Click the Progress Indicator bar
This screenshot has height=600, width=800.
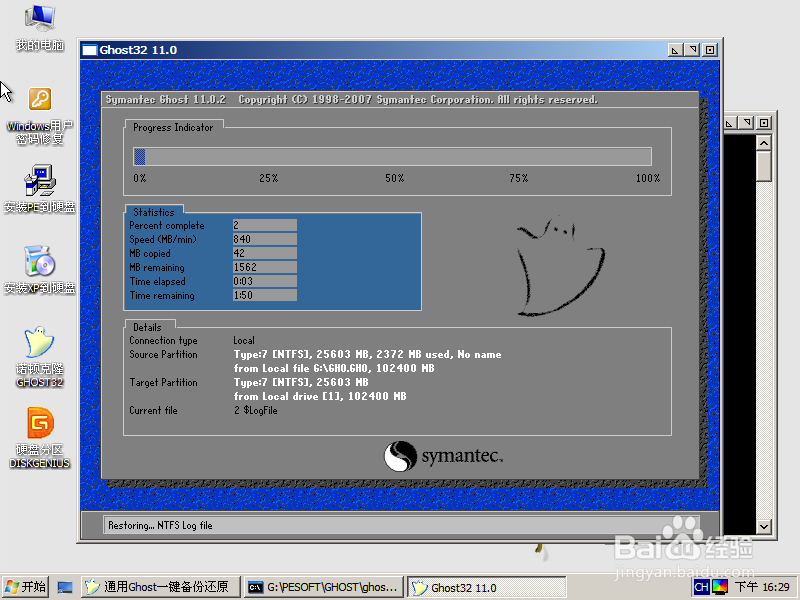pos(392,157)
